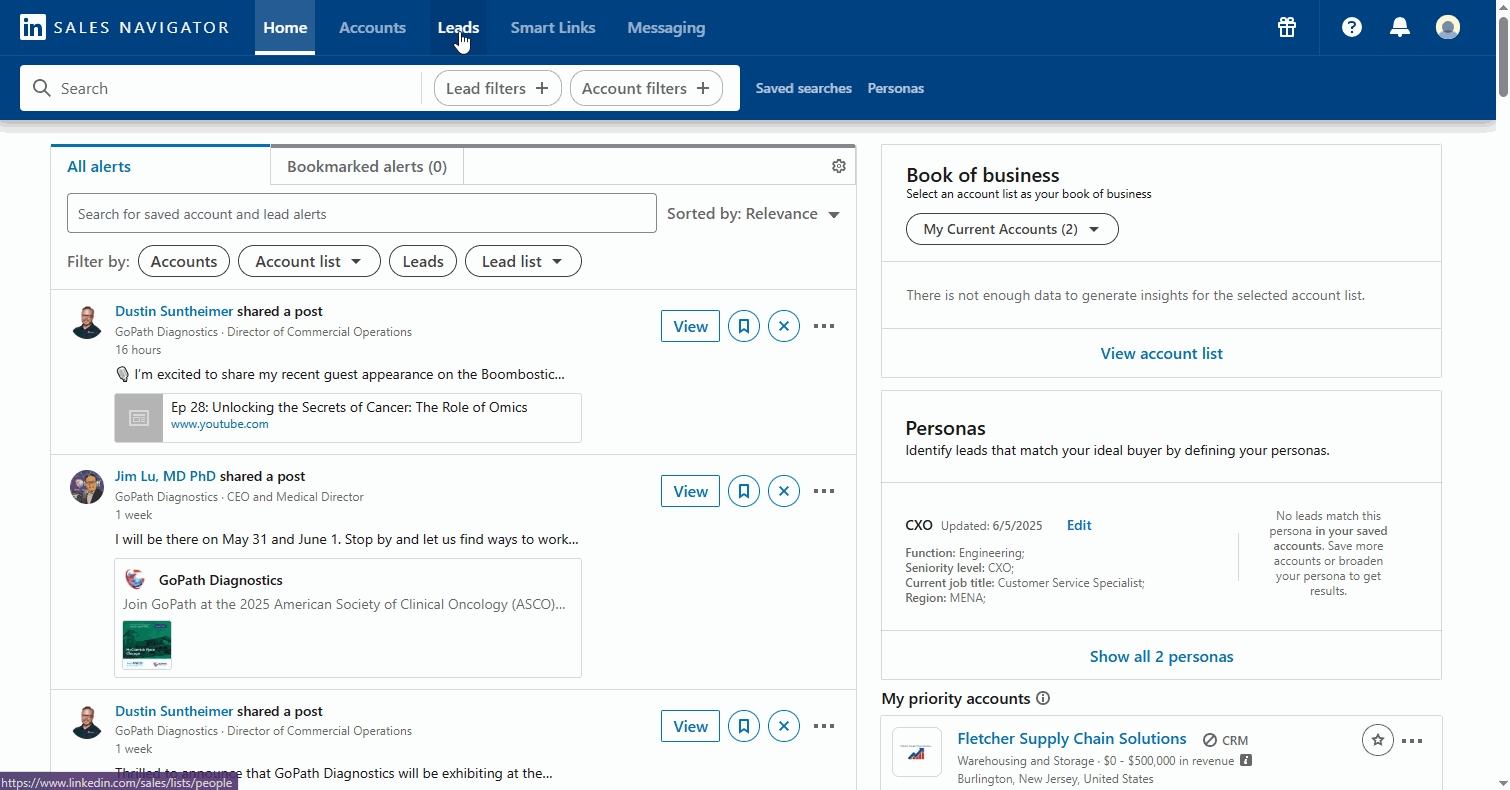Click the article icon beside Ep 28 link
Screen dimensions: 1510x790
pyautogui.click(x=139, y=418)
